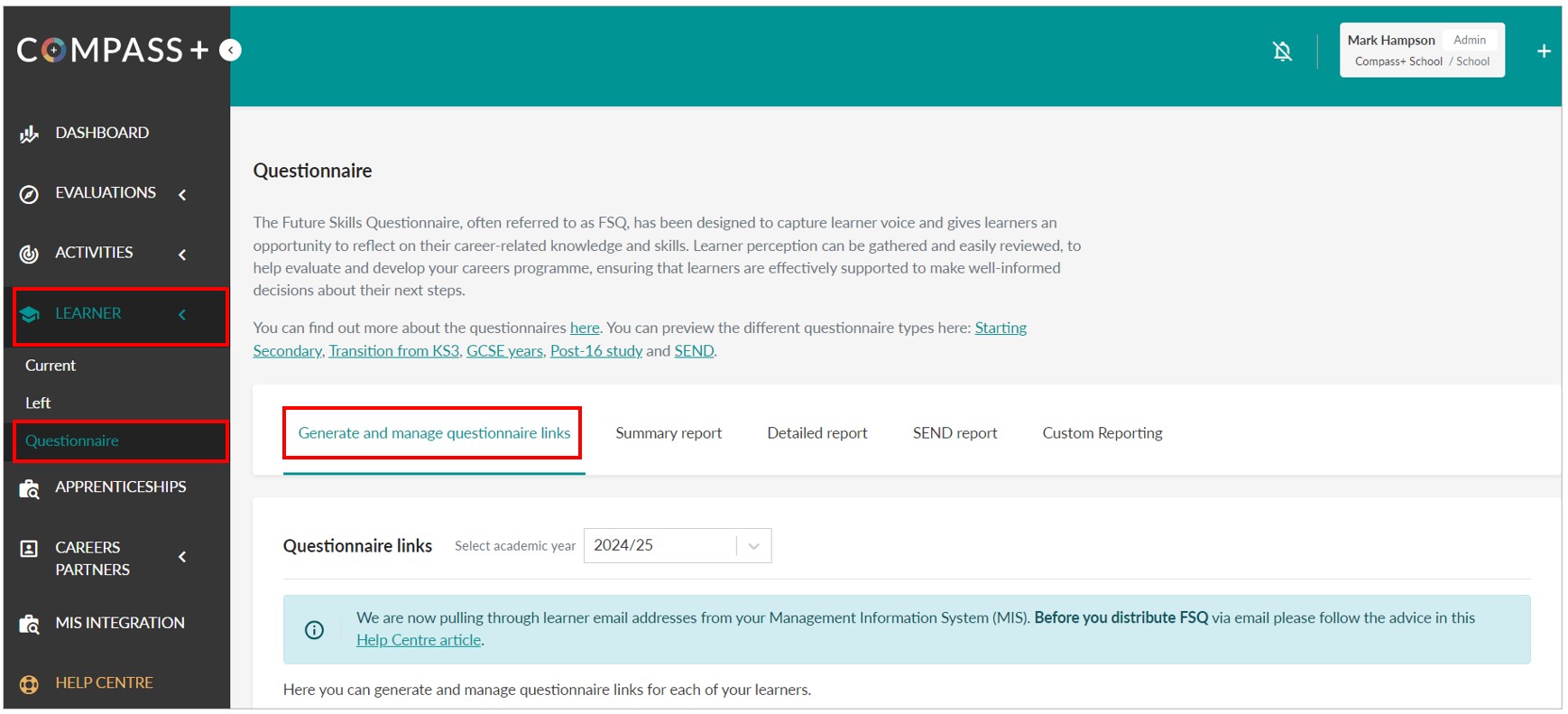Expand the Careers Partners chevron
1568x714 pixels.
182,557
